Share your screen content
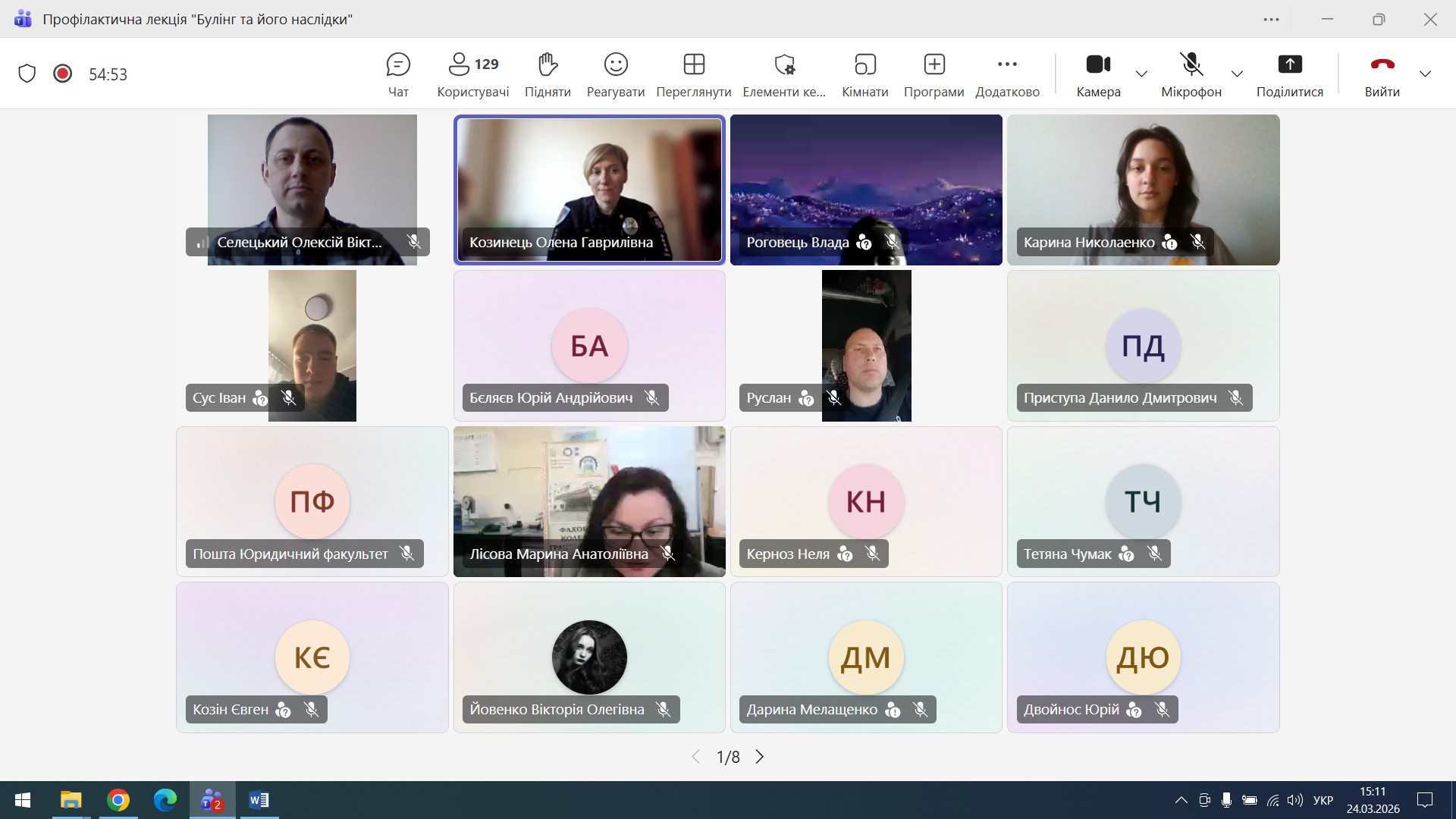1456x819 pixels. point(1289,74)
